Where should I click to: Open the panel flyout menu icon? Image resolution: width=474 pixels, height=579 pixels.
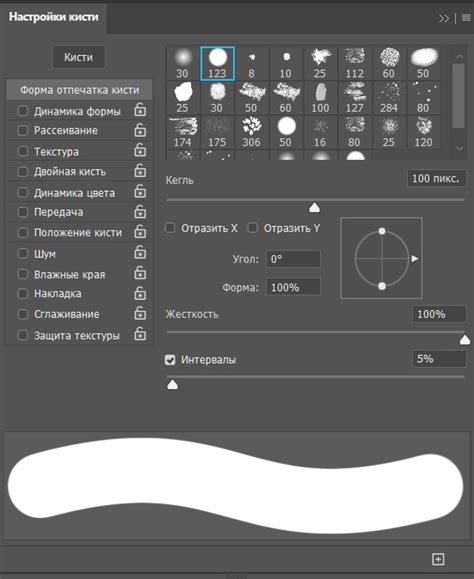pyautogui.click(x=466, y=18)
